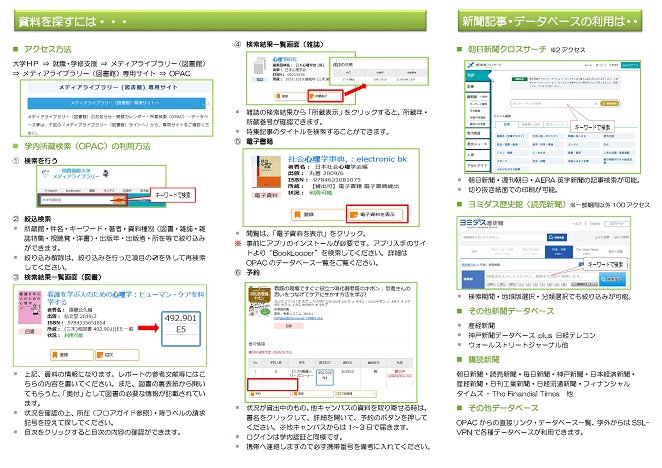Click the ヘルプ link in the ヨミダス header
This screenshot has width=662, height=468.
(x=577, y=223)
